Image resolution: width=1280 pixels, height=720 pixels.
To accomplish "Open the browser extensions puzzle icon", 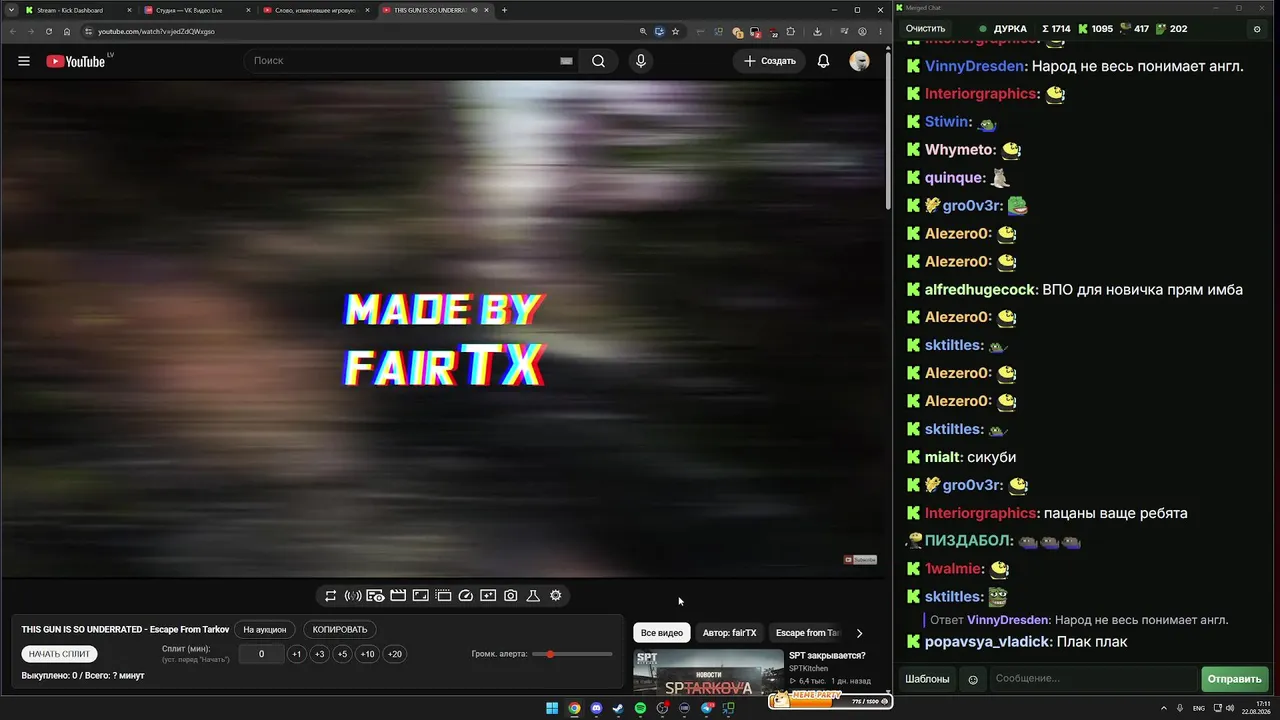I will (790, 31).
